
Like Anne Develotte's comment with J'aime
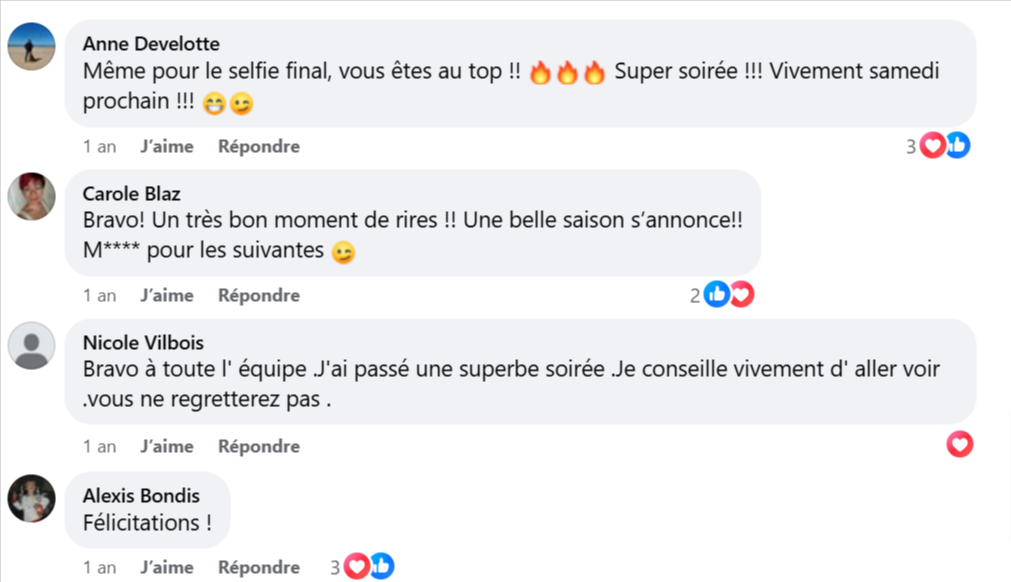(167, 146)
